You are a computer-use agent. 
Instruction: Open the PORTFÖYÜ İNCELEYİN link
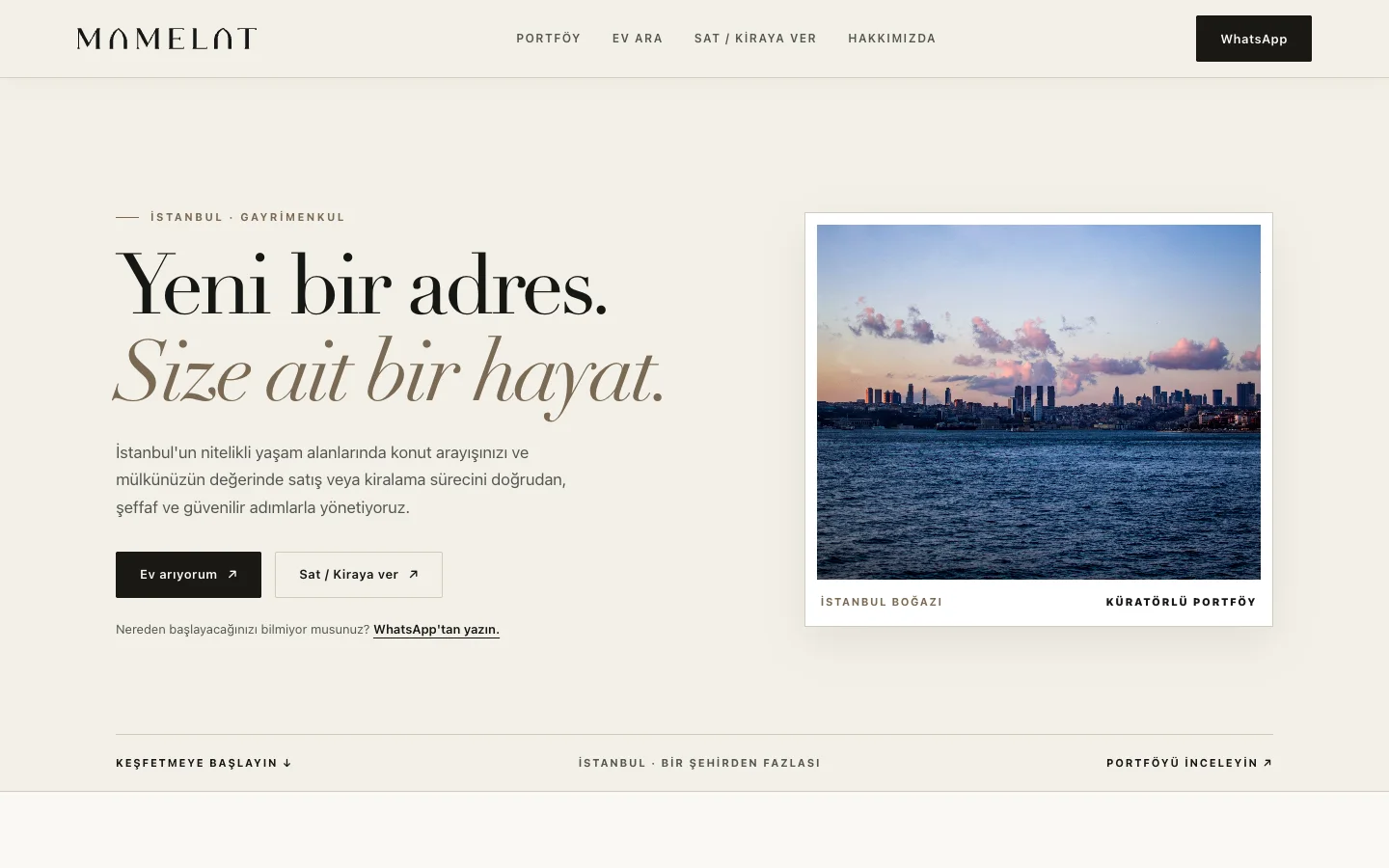point(1189,763)
